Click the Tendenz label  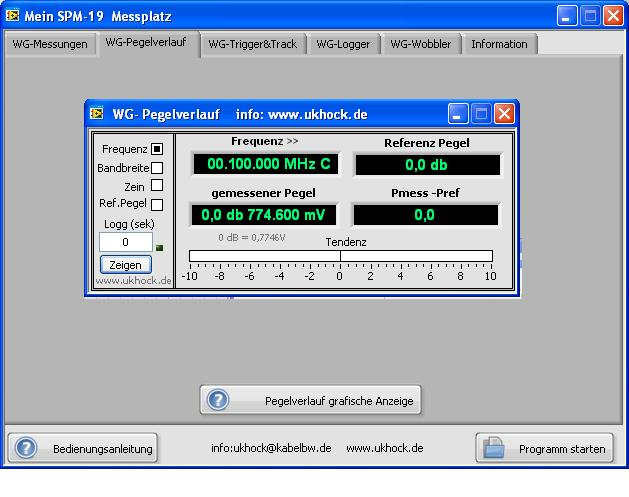coord(346,242)
